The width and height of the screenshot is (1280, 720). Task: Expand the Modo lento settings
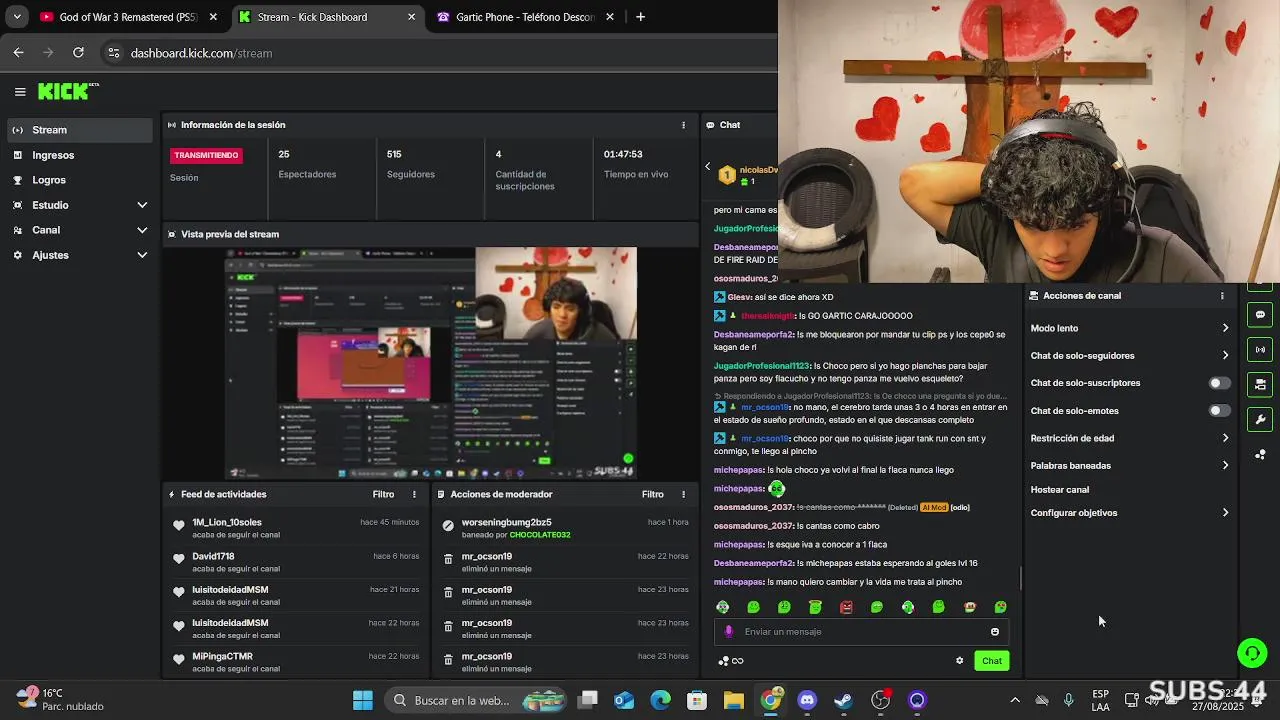point(1130,328)
